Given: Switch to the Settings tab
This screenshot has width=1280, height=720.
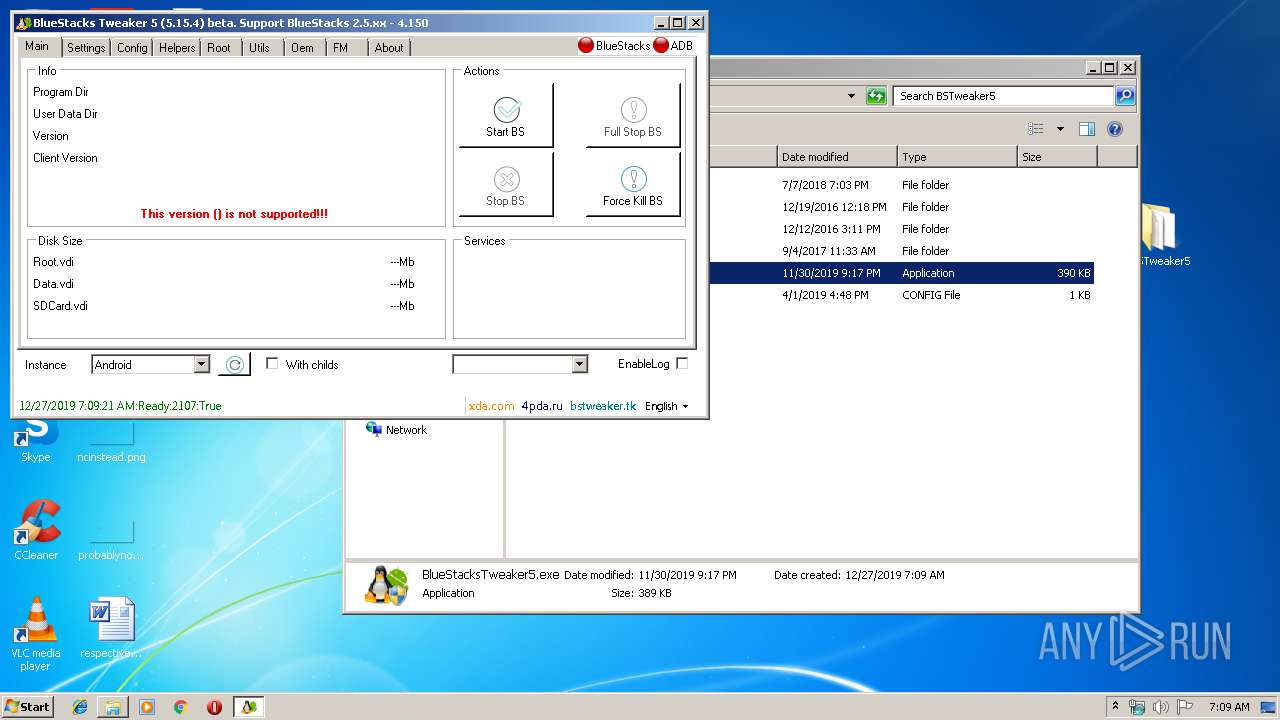Looking at the screenshot, I should (86, 47).
